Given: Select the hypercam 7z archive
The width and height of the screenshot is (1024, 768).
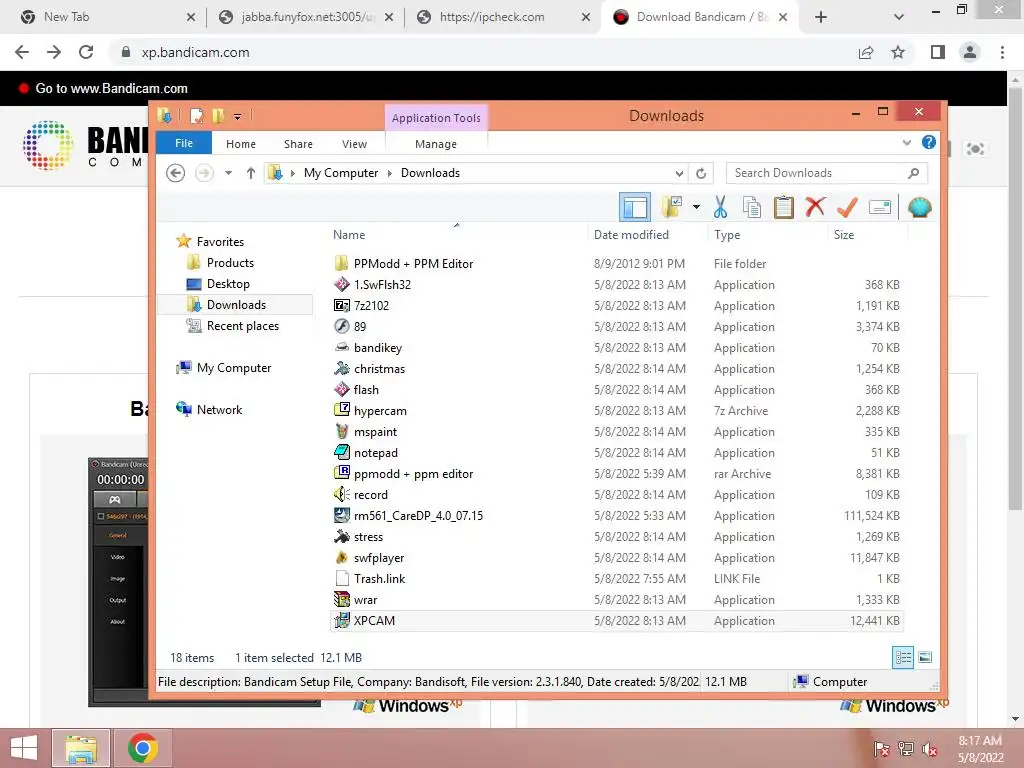Looking at the screenshot, I should pos(616,411).
